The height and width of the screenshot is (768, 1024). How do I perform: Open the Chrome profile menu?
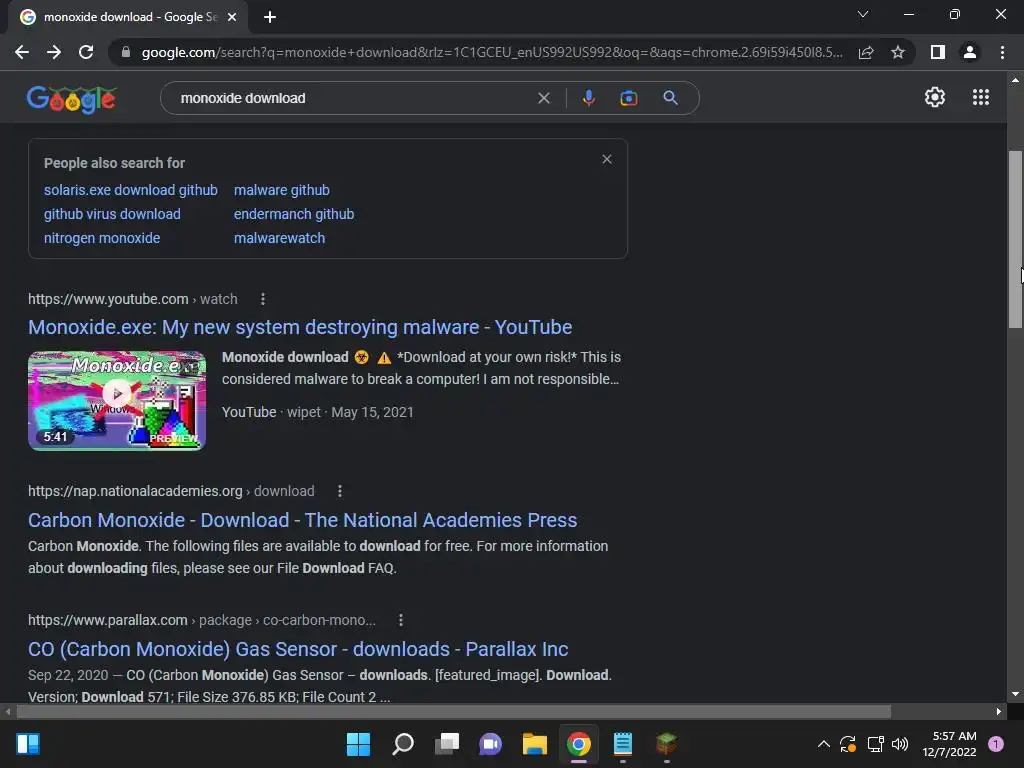pyautogui.click(x=970, y=52)
